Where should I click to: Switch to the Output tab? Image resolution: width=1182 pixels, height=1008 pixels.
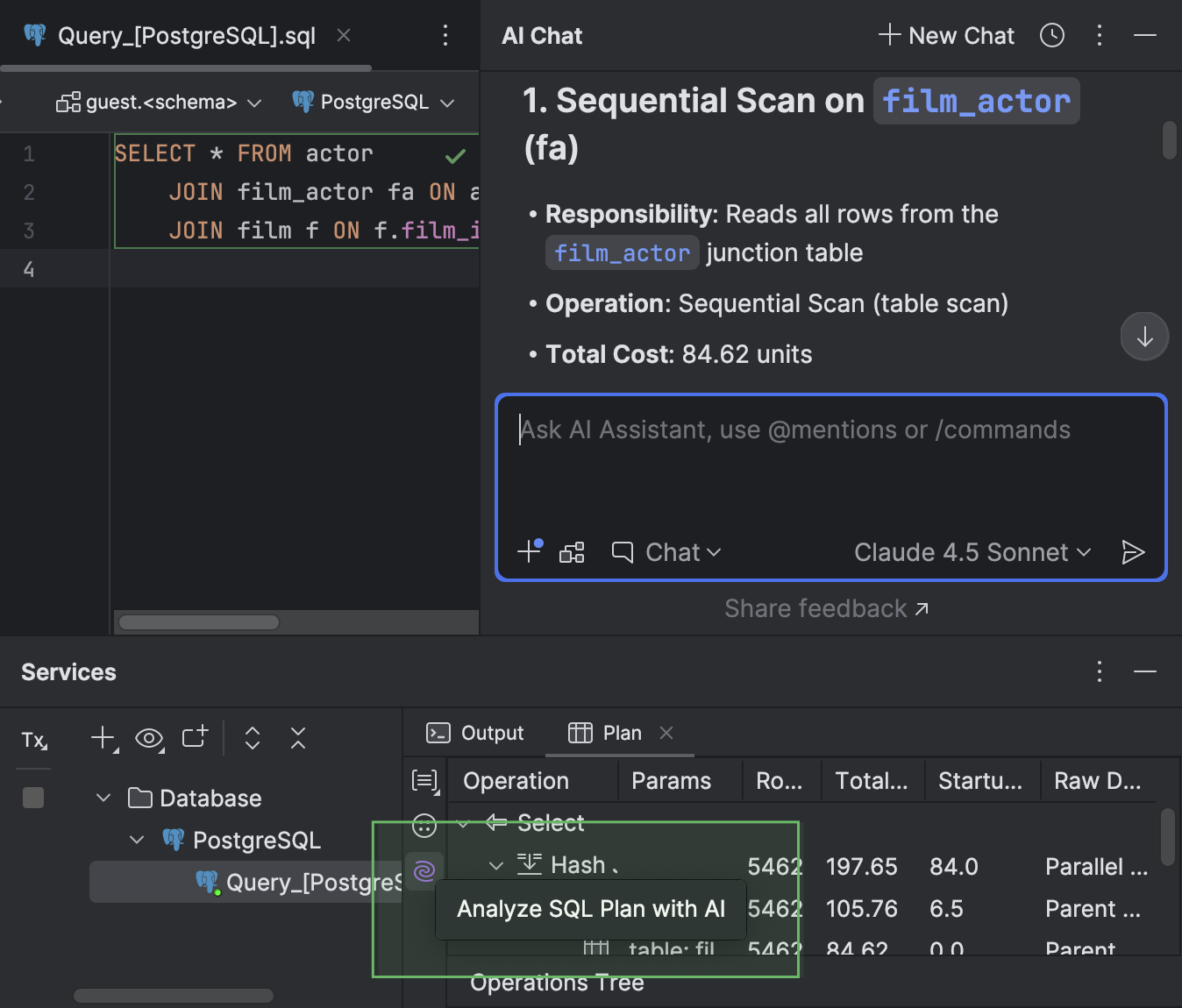pyautogui.click(x=474, y=733)
